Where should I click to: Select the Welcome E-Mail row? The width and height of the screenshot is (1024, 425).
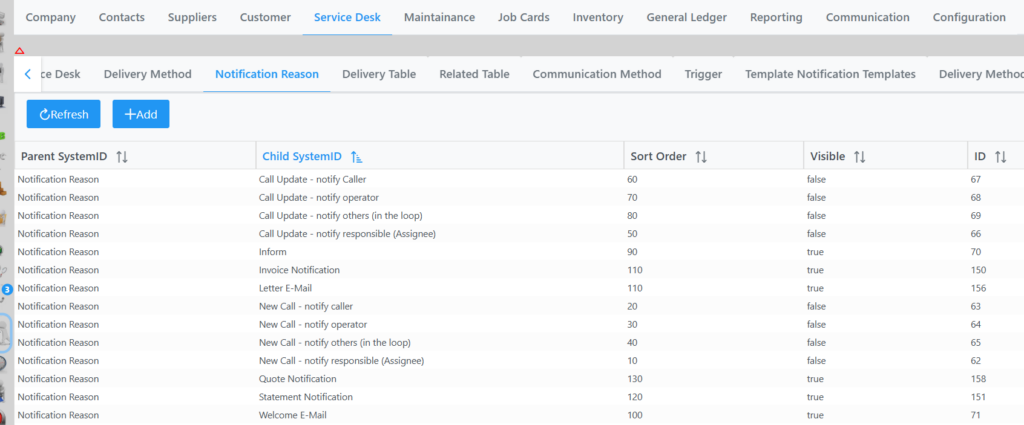click(x=292, y=415)
